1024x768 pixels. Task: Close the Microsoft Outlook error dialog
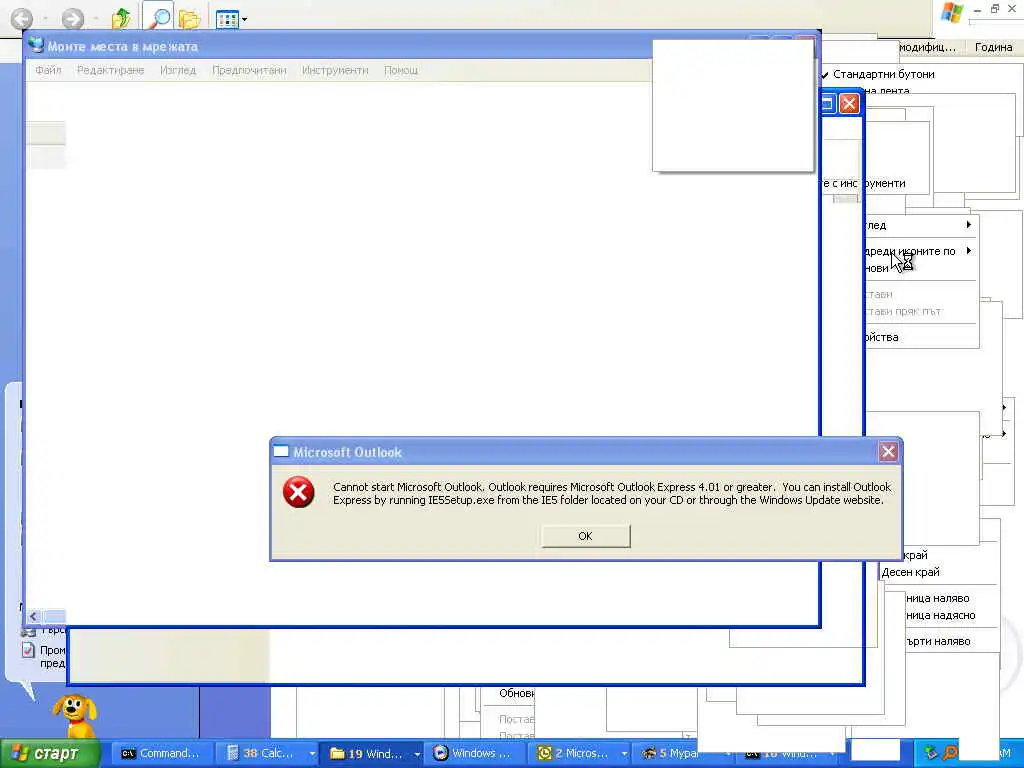pos(888,451)
